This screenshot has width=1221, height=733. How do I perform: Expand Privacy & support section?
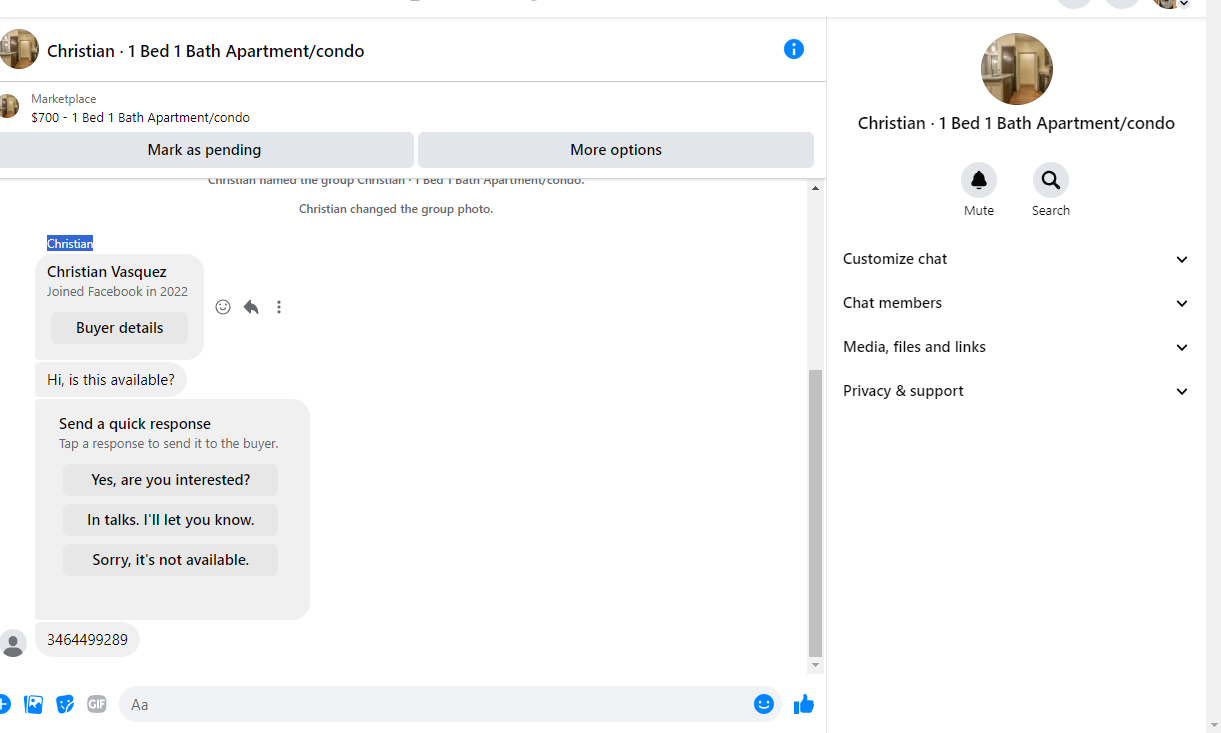[x=1017, y=391]
